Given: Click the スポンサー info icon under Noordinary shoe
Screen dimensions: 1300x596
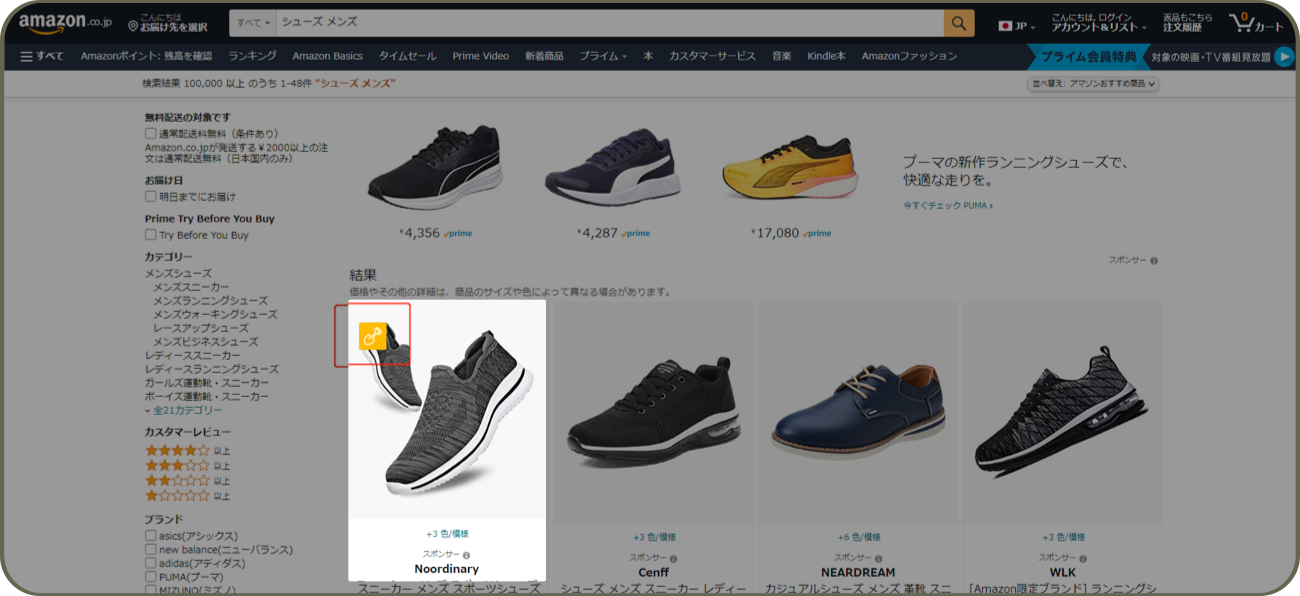Looking at the screenshot, I should coord(466,555).
